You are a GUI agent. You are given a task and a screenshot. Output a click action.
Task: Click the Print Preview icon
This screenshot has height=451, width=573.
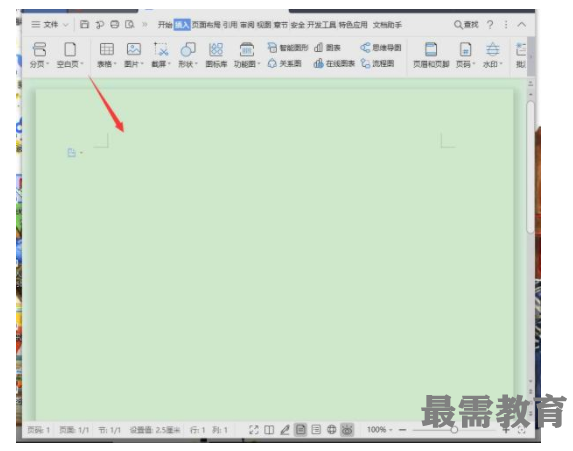[x=130, y=24]
